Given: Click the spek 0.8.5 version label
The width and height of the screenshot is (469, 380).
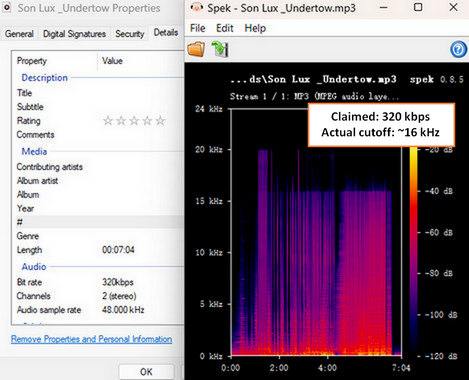Looking at the screenshot, I should point(436,79).
